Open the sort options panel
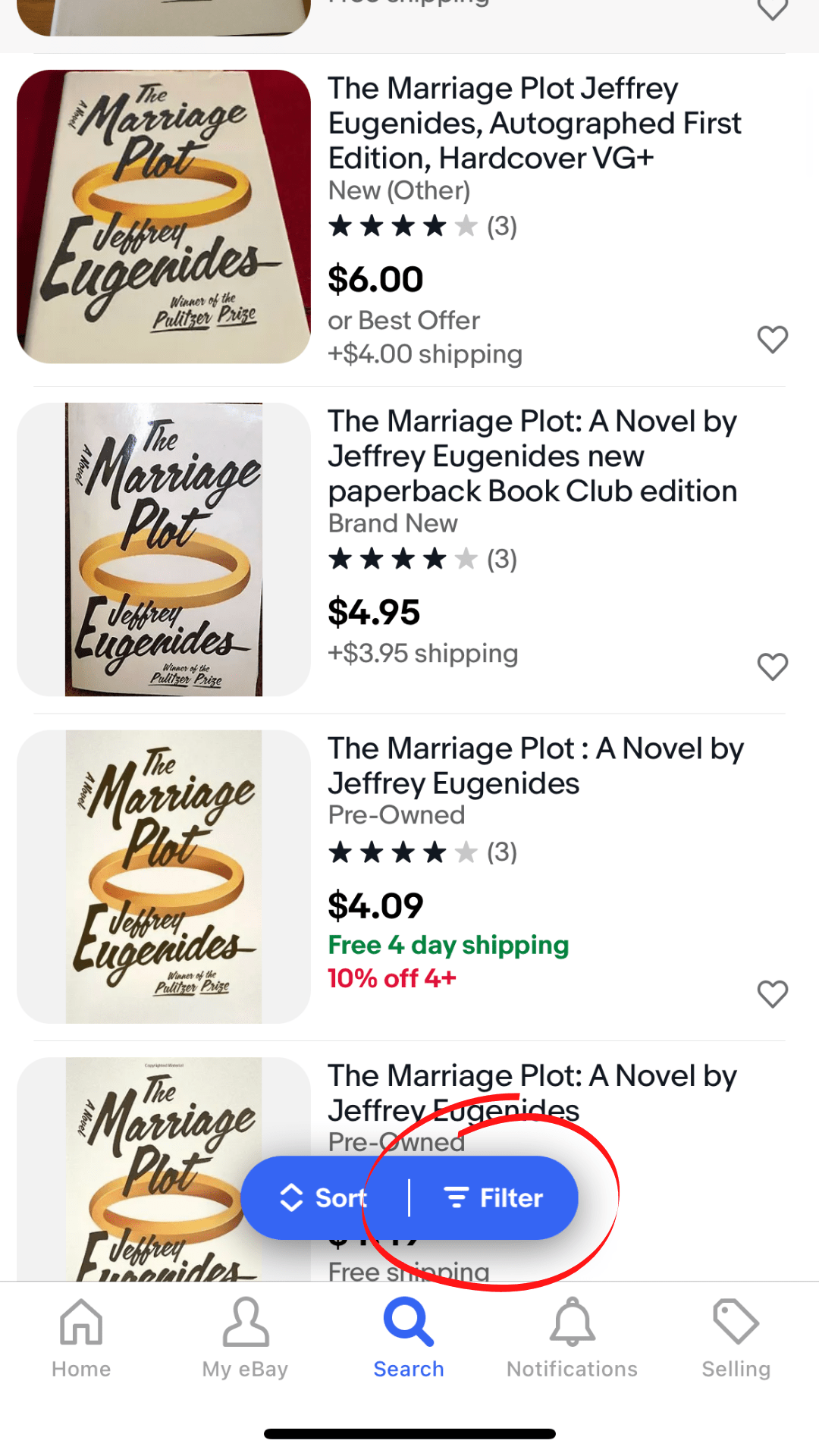The width and height of the screenshot is (819, 1456). 326,1197
